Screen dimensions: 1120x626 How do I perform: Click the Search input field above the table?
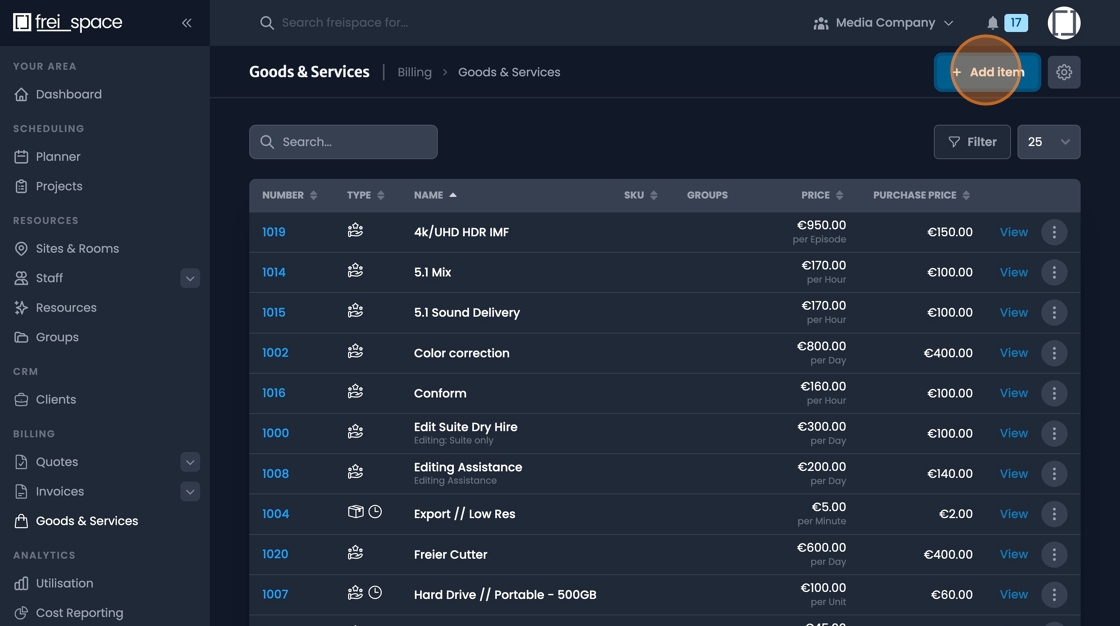[x=343, y=141]
